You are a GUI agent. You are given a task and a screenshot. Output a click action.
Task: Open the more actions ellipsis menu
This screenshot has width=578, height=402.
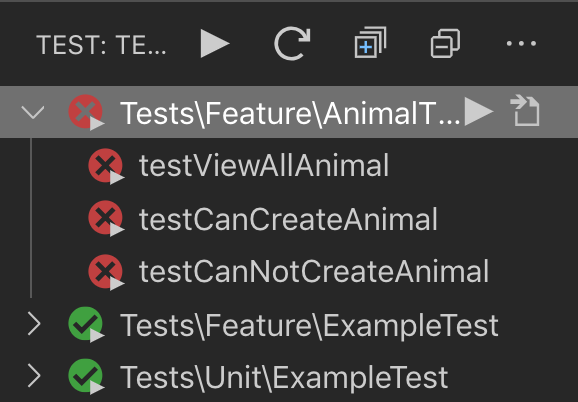(x=521, y=44)
